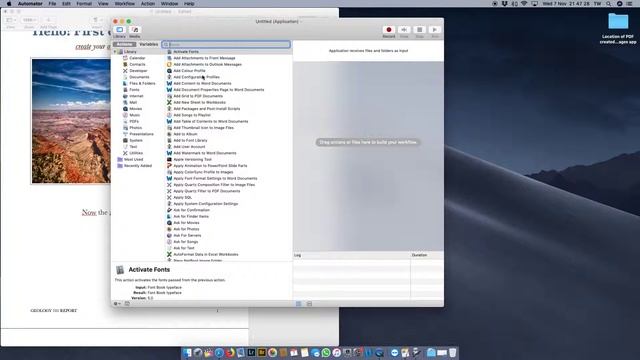
Task: Select the Contacts category in the library
Action: pyautogui.click(x=137, y=64)
